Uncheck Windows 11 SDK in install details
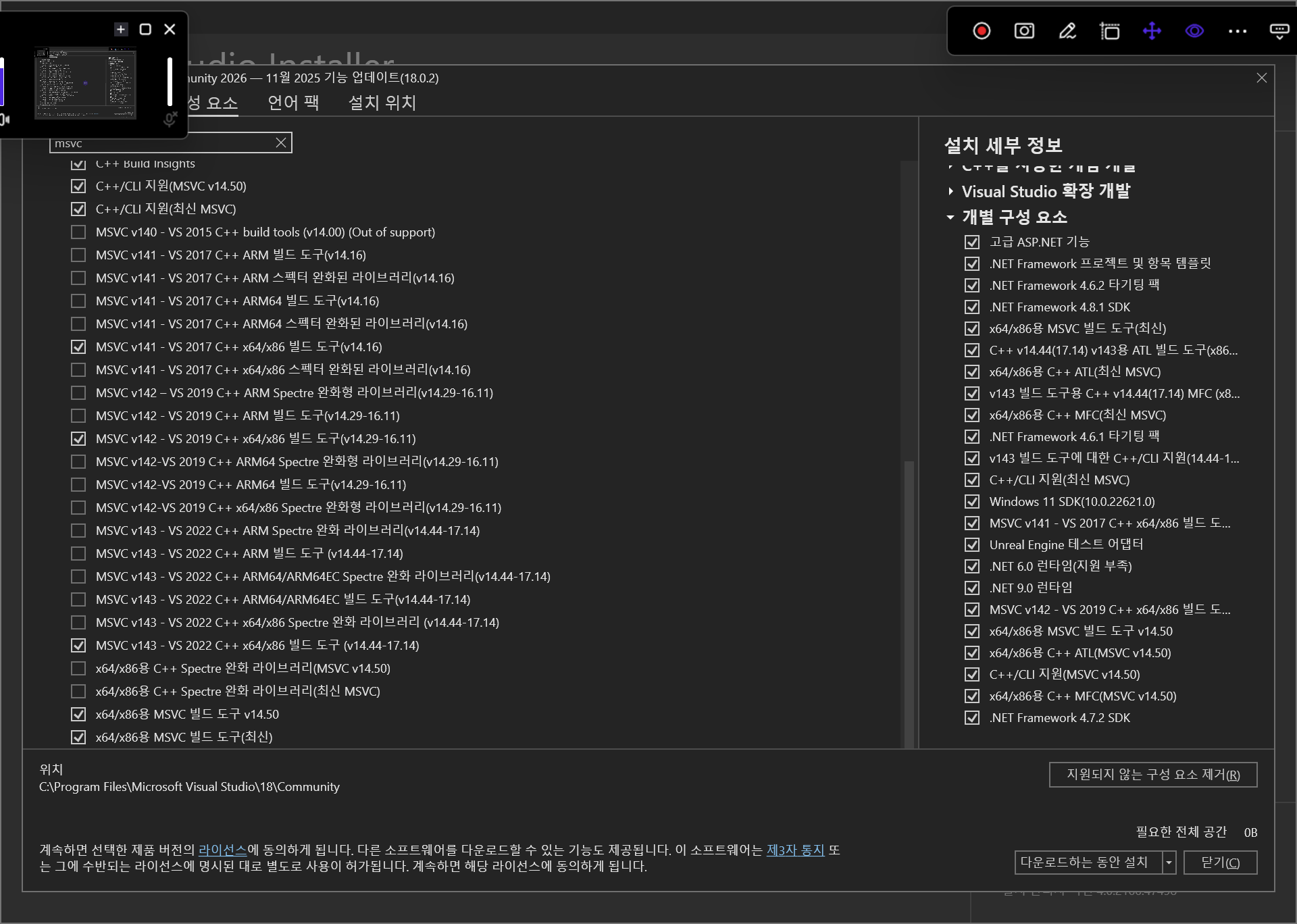Viewport: 1297px width, 924px height. 972,501
